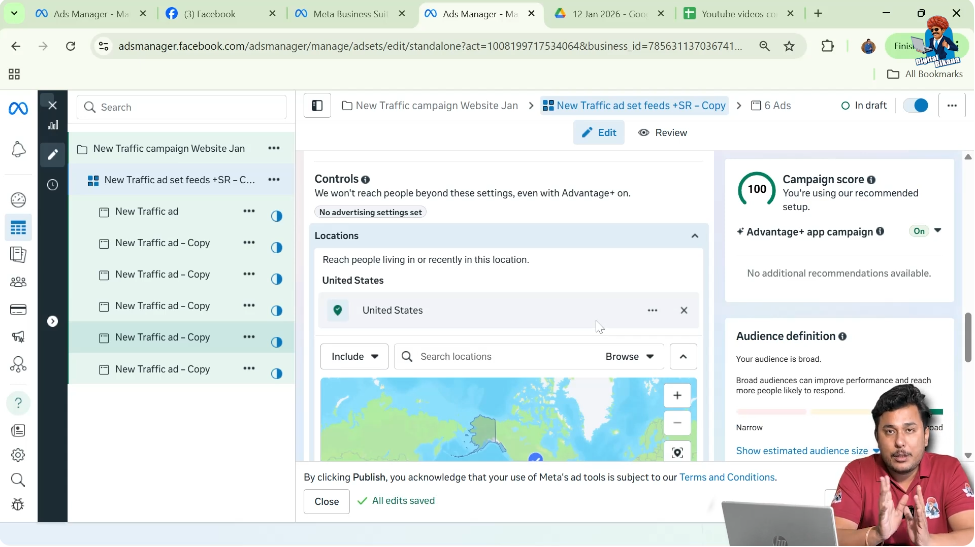The width and height of the screenshot is (975, 547).
Task: Open the help question mark icon
Action: (x=18, y=403)
